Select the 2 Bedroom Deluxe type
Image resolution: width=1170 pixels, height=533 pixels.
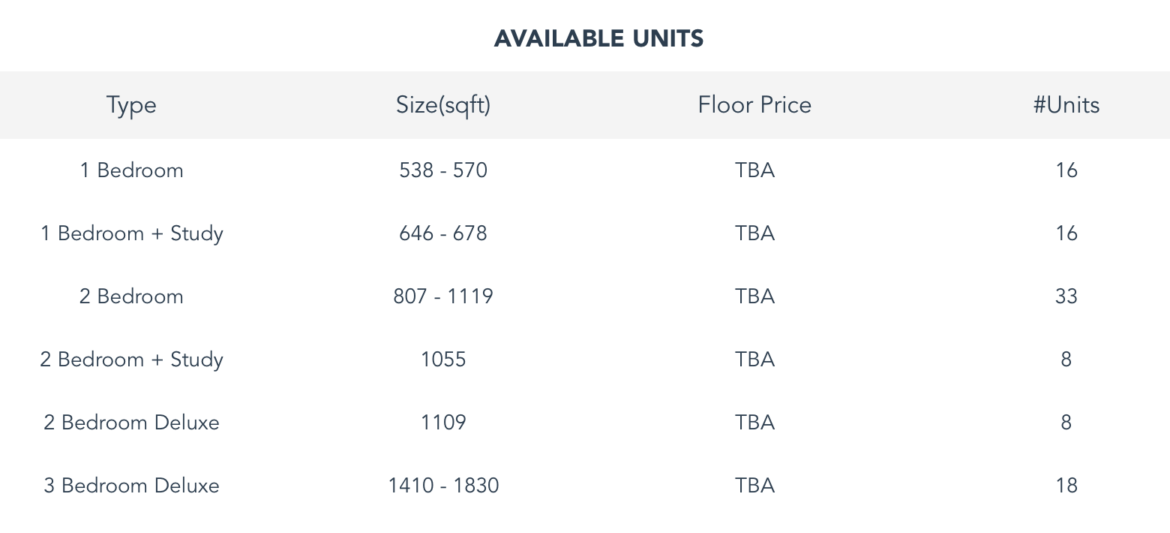[x=131, y=422]
